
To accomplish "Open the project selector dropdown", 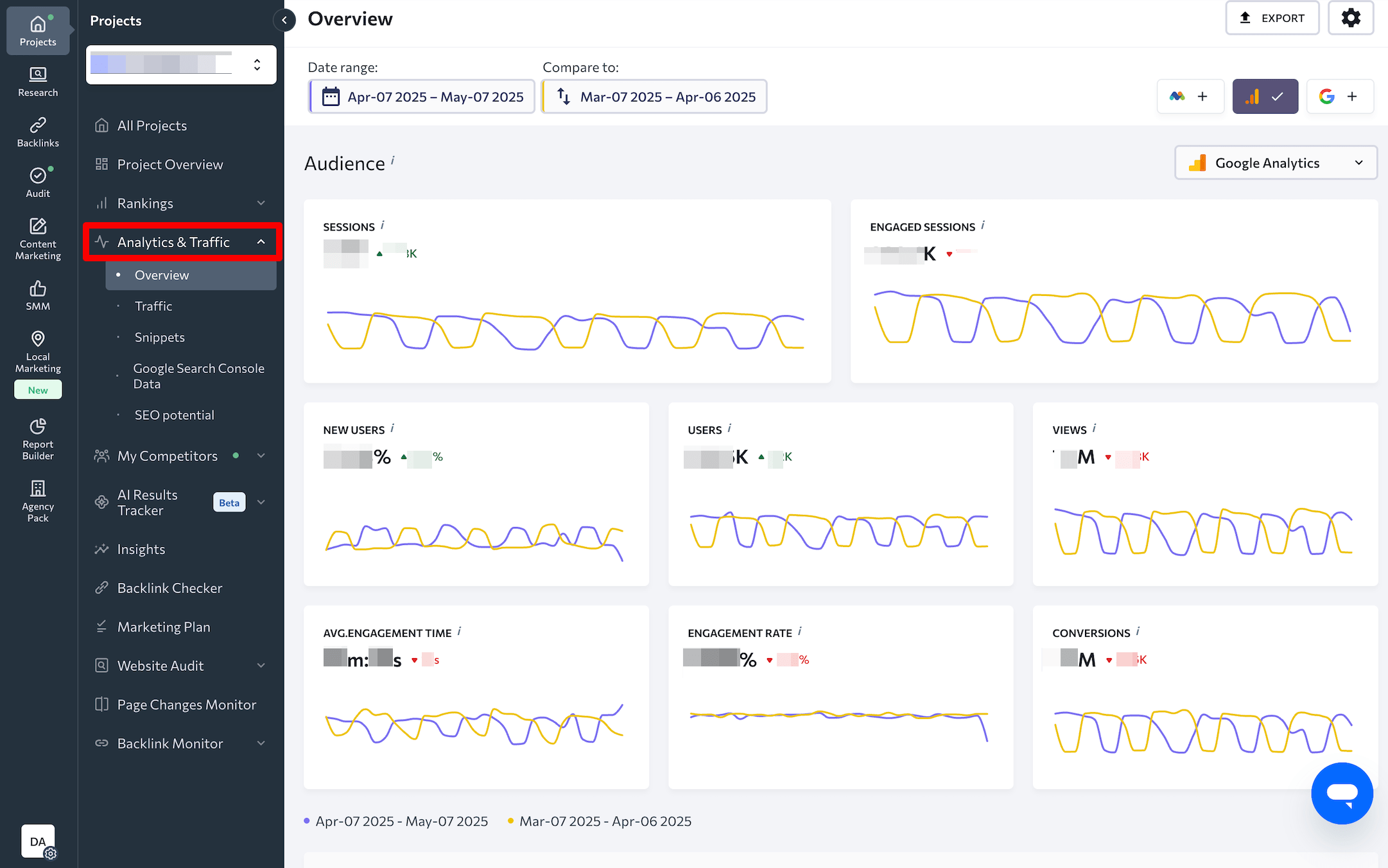I will point(181,64).
